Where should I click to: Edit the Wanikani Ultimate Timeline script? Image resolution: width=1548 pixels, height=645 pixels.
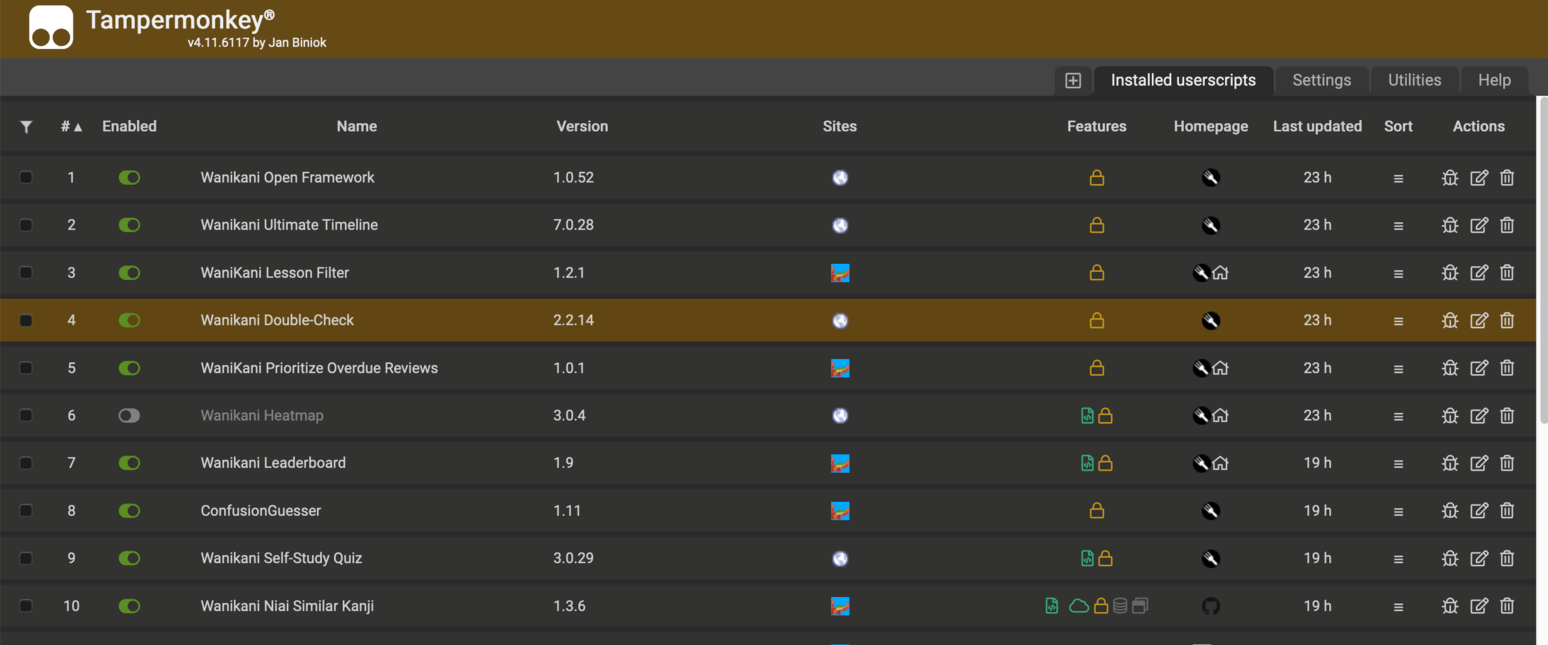(x=1479, y=225)
